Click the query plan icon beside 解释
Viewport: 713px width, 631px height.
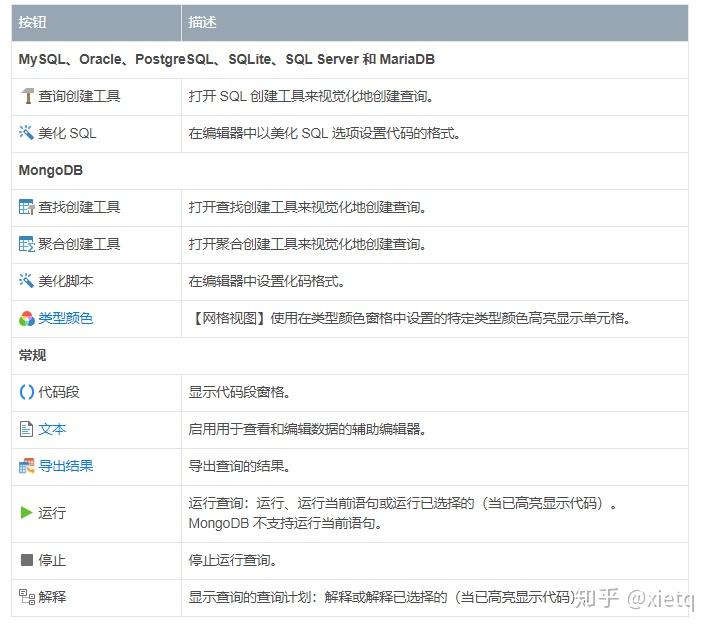pyautogui.click(x=27, y=597)
